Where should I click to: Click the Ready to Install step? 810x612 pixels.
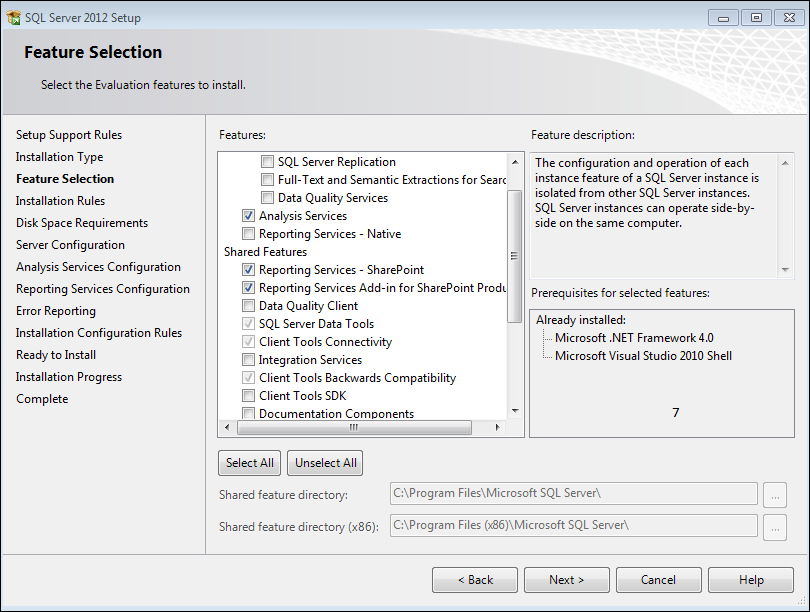pyautogui.click(x=56, y=355)
